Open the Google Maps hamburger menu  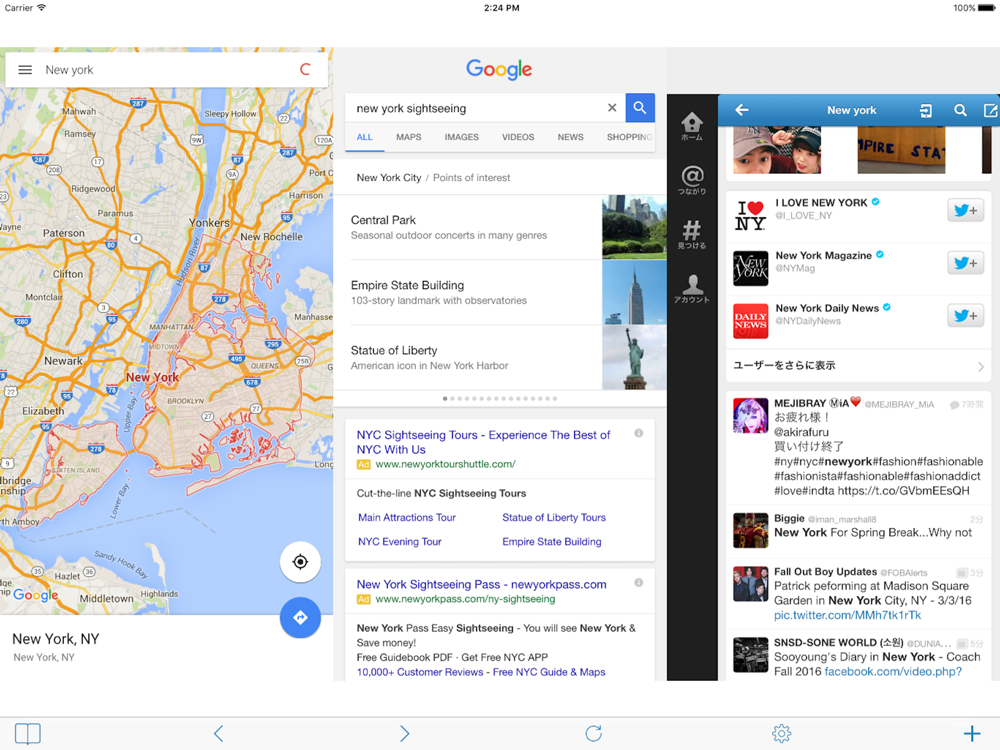25,70
